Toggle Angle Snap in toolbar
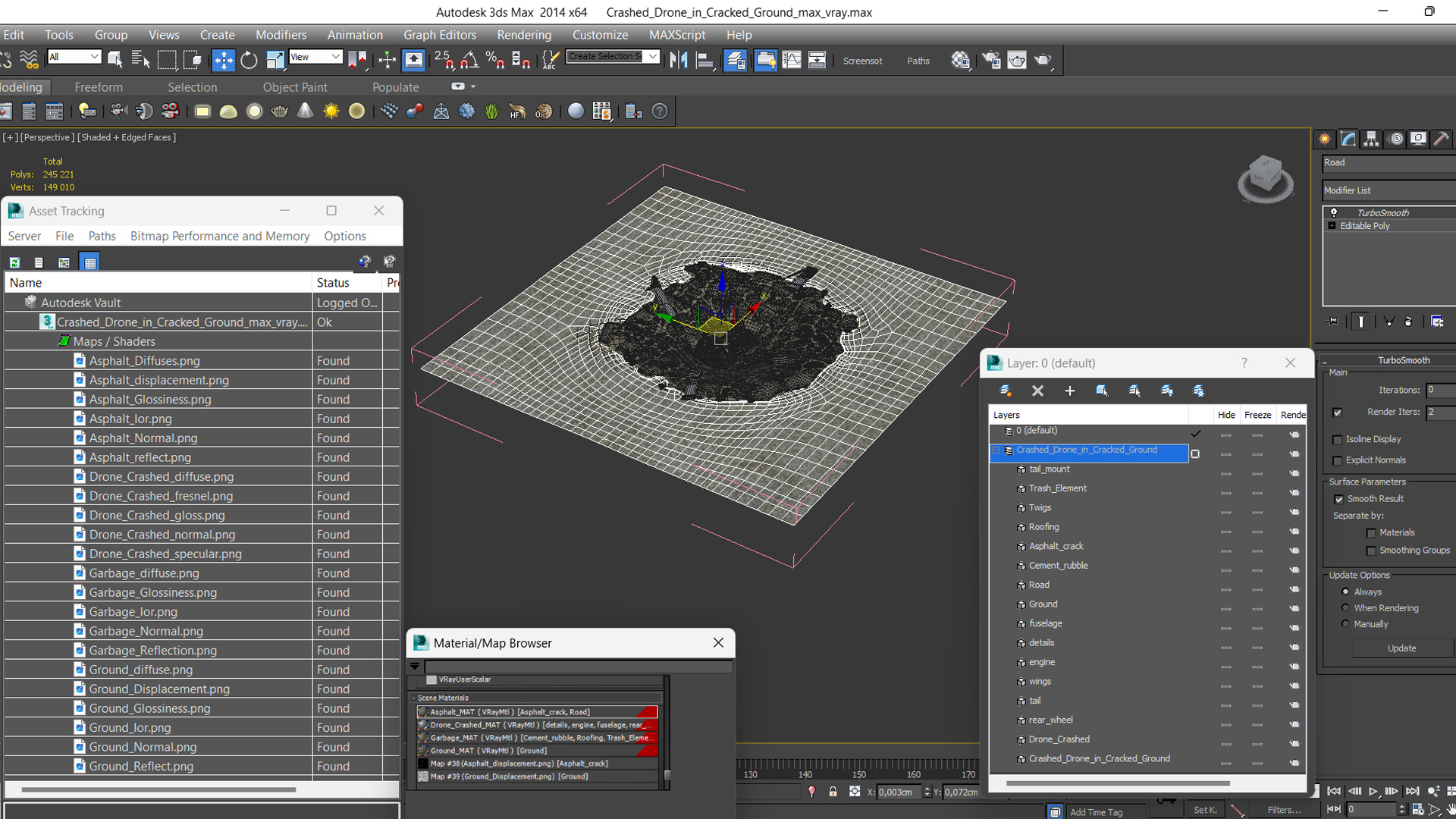This screenshot has width=1456, height=819. point(469,60)
